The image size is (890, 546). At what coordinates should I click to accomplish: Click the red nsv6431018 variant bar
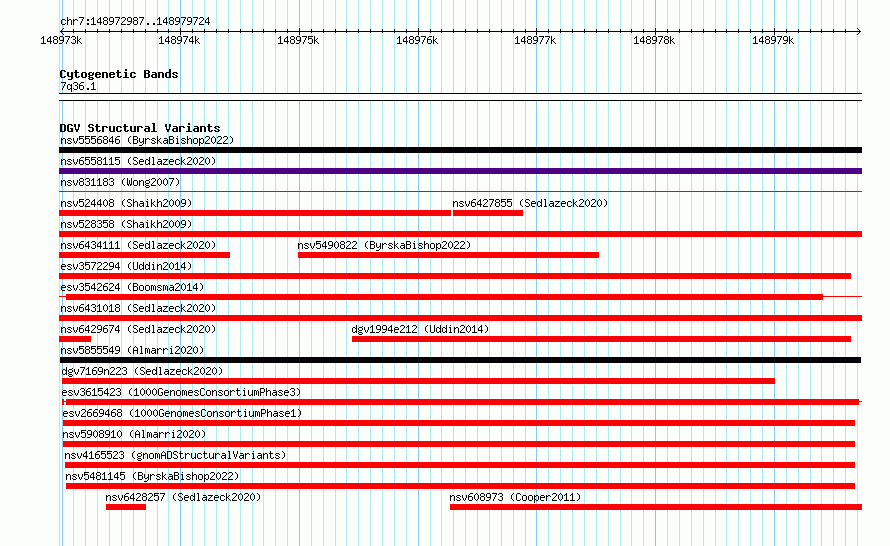click(x=460, y=318)
